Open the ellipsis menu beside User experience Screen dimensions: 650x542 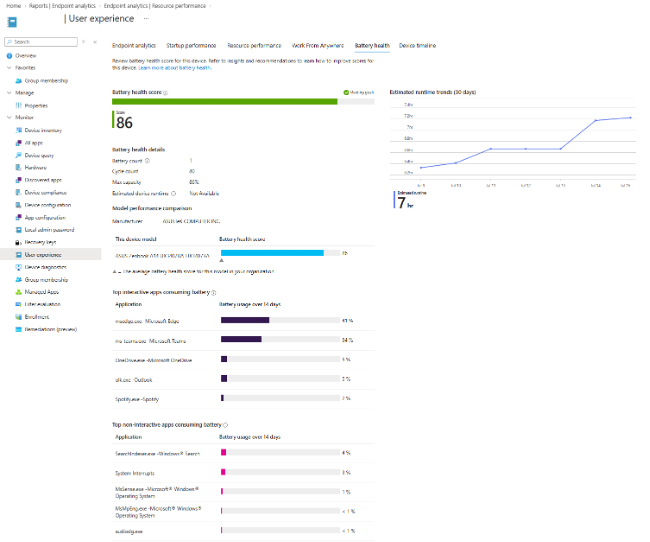point(146,19)
